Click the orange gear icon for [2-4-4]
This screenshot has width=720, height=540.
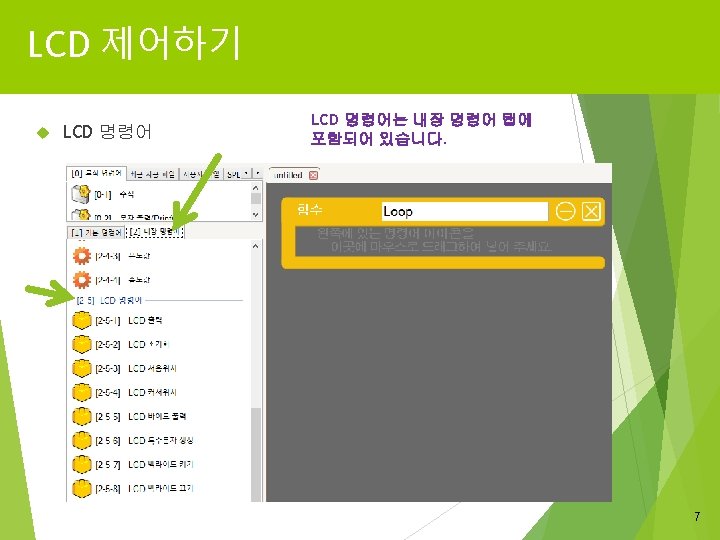pos(82,280)
